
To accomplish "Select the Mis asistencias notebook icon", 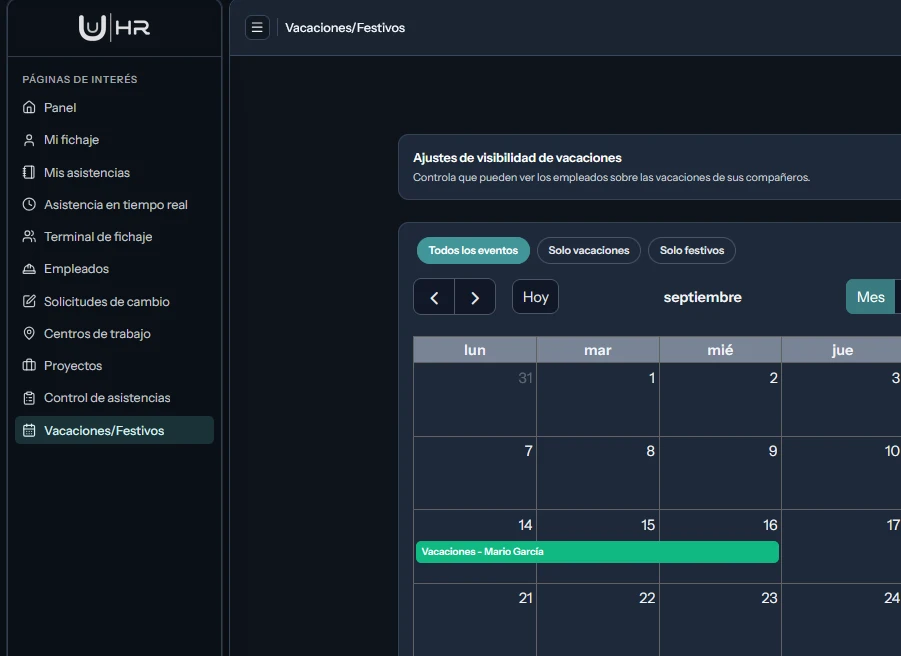I will pyautogui.click(x=29, y=172).
